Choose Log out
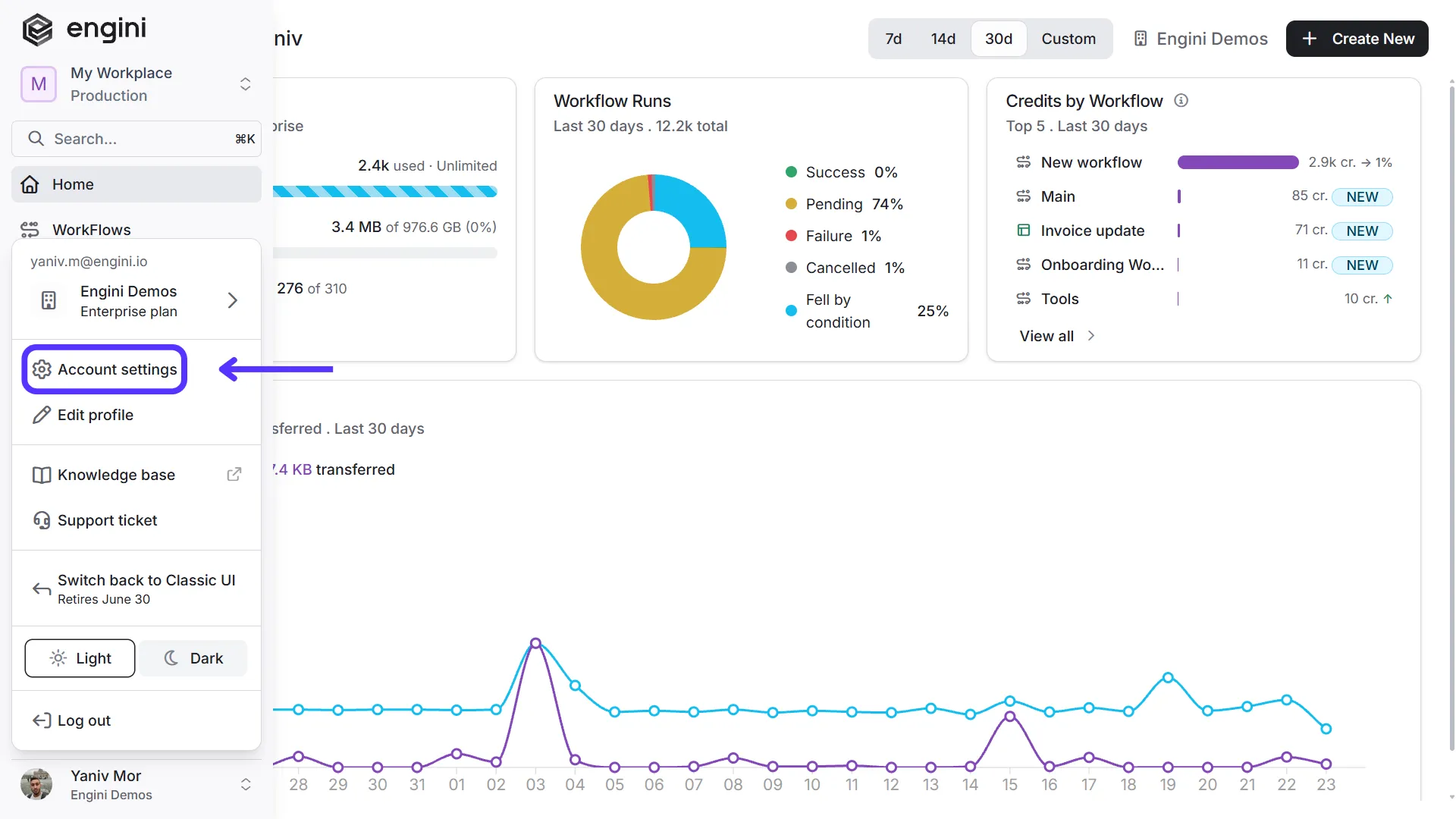Screen dimensions: 1456x819 click(136, 720)
